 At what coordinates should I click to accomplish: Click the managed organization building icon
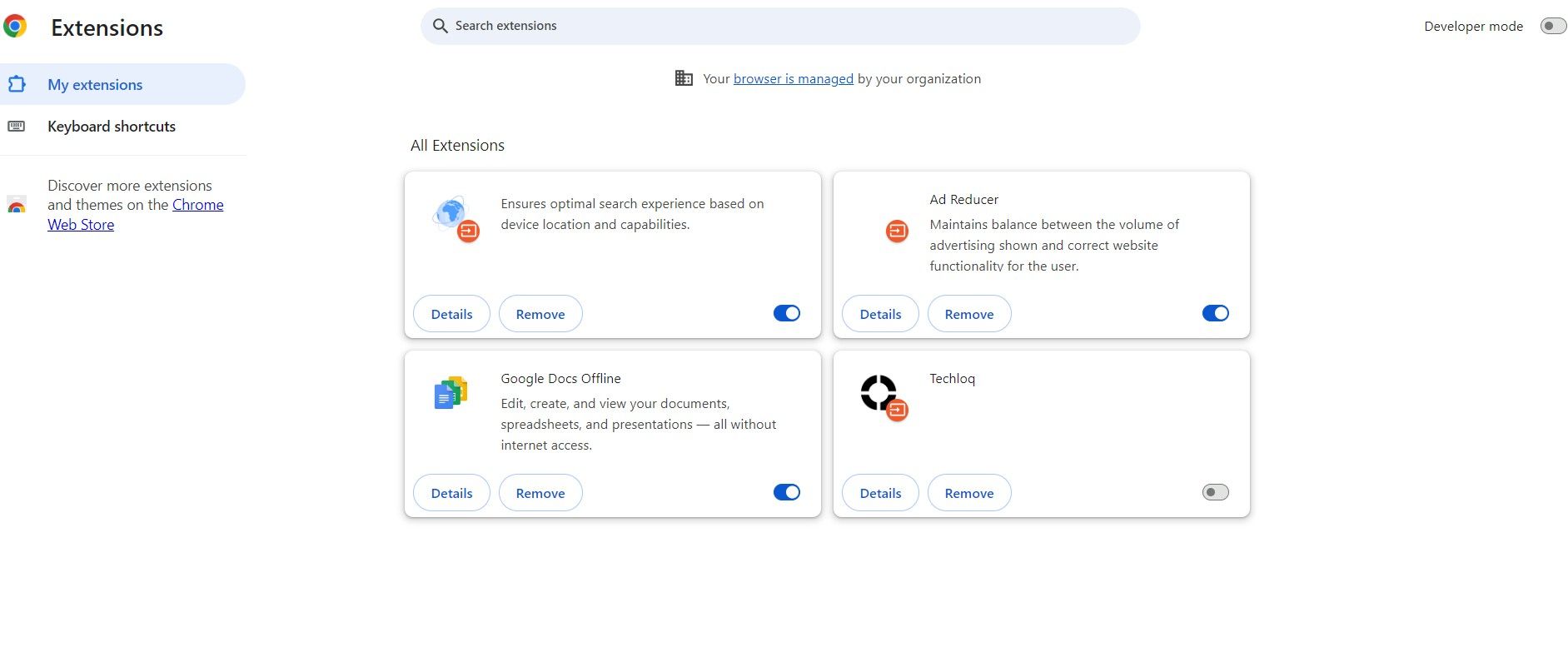coord(684,78)
